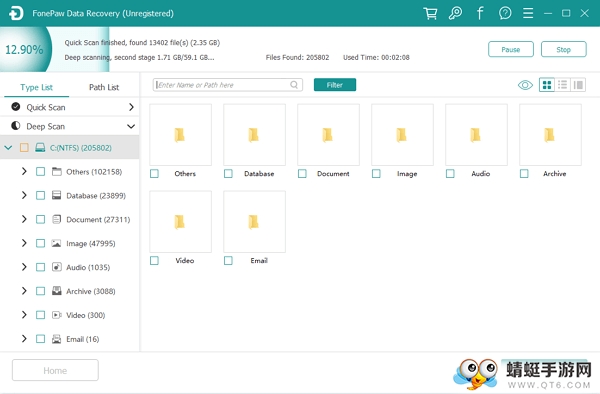The image size is (600, 394).
Task: Open the Facebook page icon
Action: [x=480, y=13]
